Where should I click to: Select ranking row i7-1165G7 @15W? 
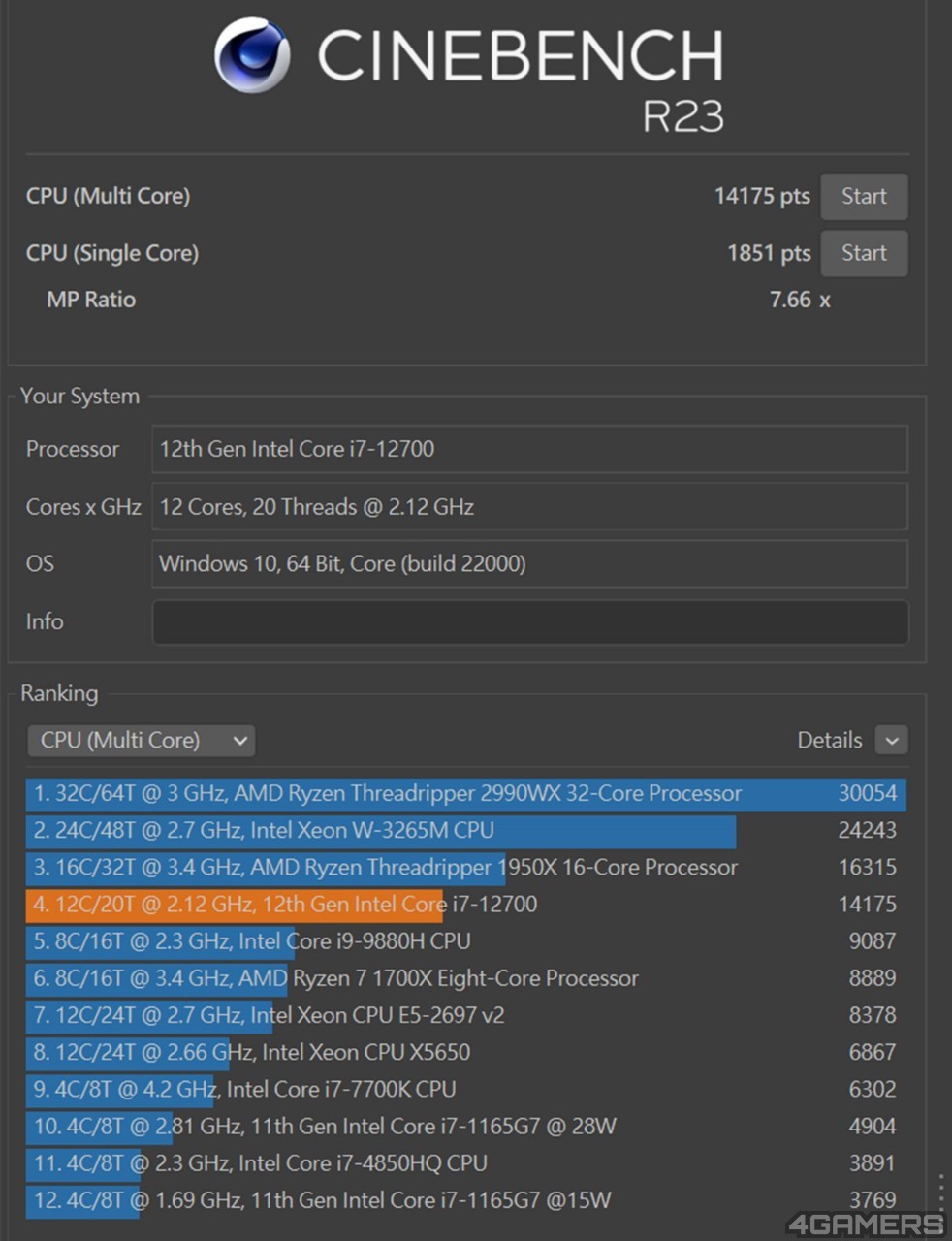tap(466, 1200)
